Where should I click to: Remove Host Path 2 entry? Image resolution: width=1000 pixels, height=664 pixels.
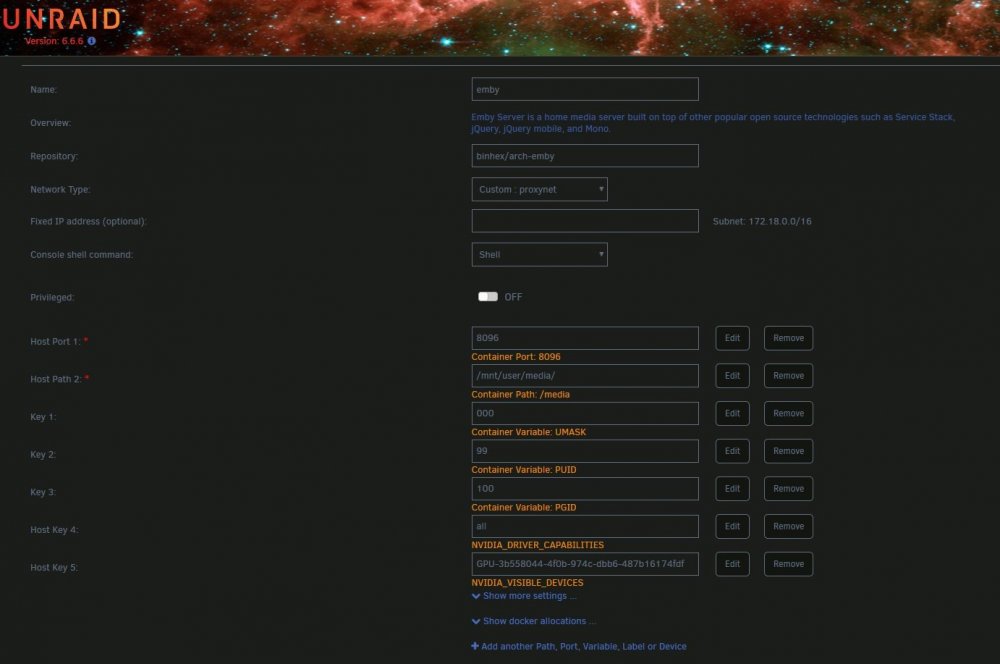(x=788, y=376)
